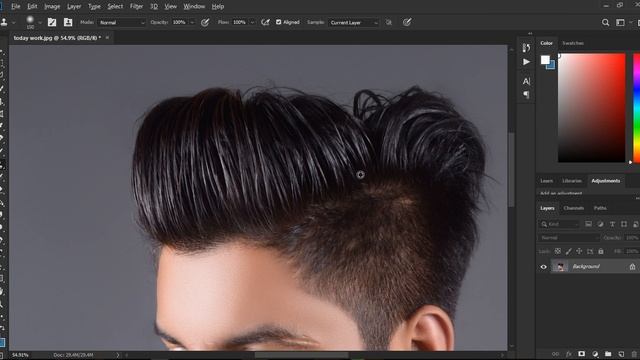Open the Select menu

[x=115, y=7]
